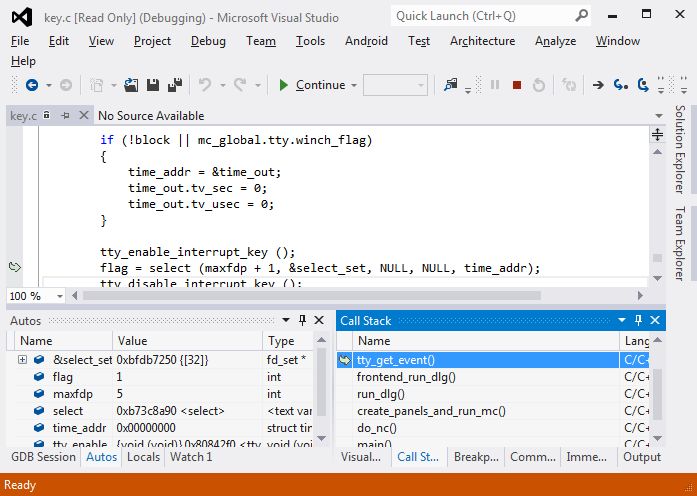This screenshot has height=496, width=697.
Task: Switch to the Watch 1 tab
Action: [191, 457]
